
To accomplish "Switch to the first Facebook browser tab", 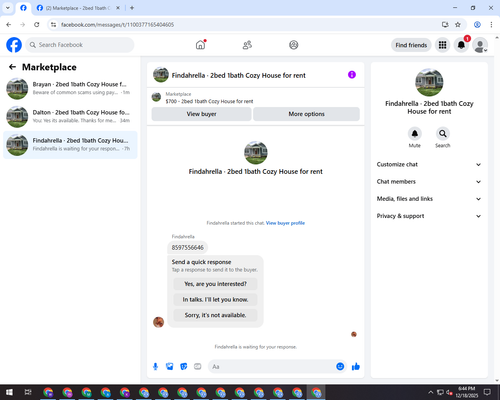I will coord(23,8).
